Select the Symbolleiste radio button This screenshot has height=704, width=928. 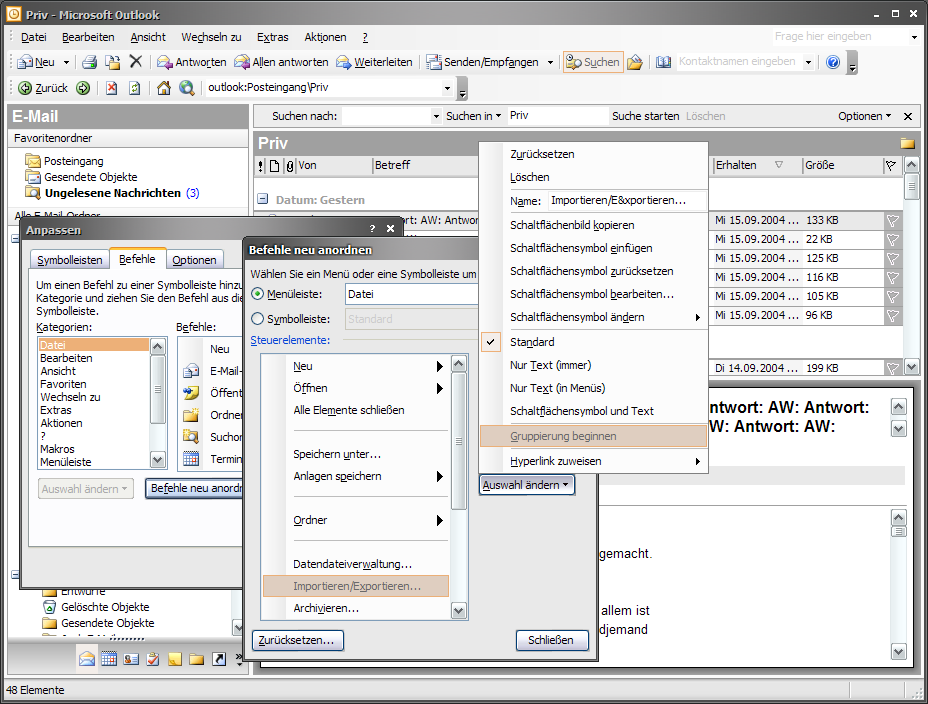[257, 318]
